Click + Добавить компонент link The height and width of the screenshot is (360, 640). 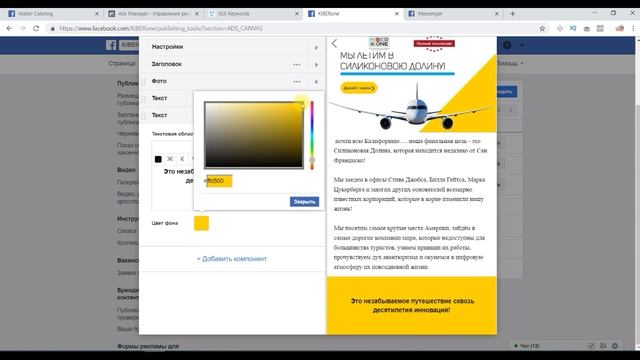pos(232,259)
